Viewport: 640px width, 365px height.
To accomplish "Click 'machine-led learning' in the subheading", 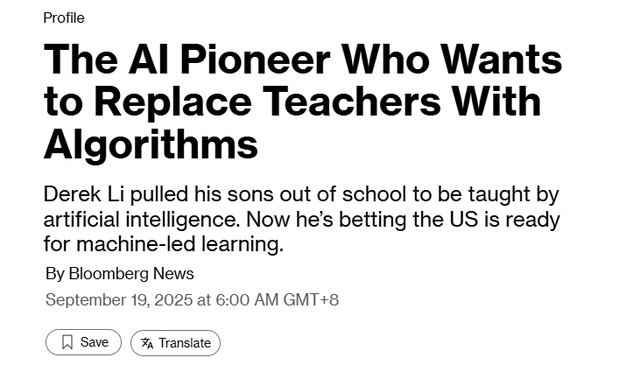I will click(x=180, y=245).
